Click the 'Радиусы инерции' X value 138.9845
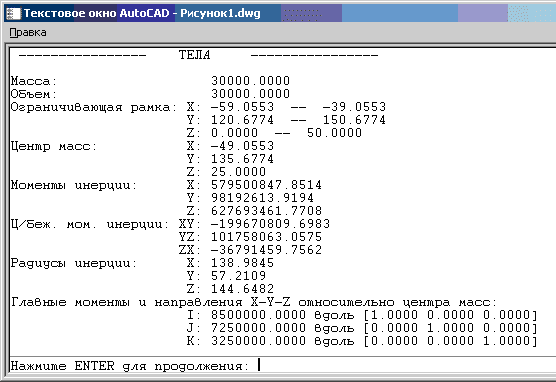Image resolution: width=556 pixels, height=382 pixels. tap(243, 263)
